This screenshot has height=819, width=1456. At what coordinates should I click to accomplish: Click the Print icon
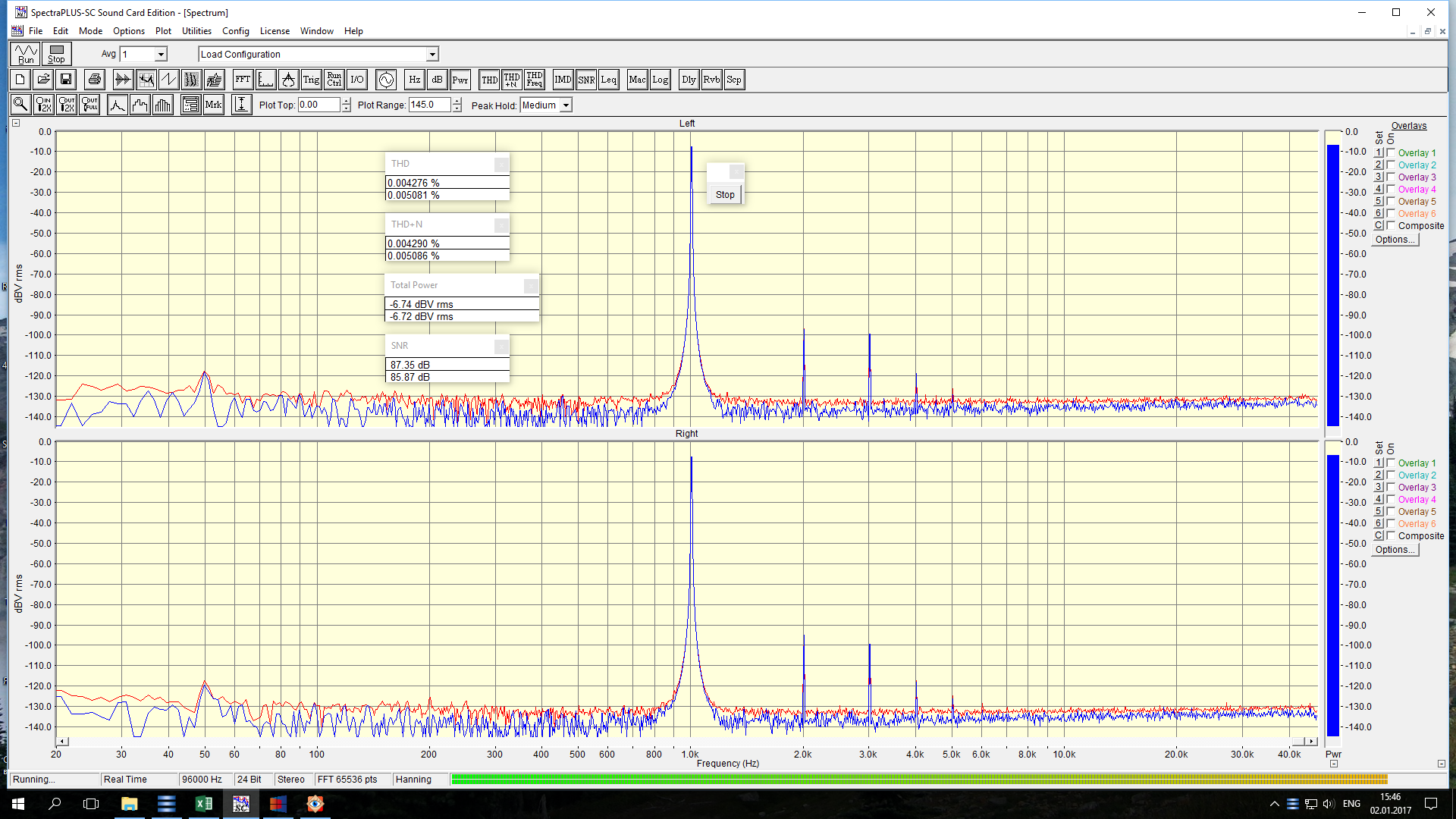(x=95, y=80)
